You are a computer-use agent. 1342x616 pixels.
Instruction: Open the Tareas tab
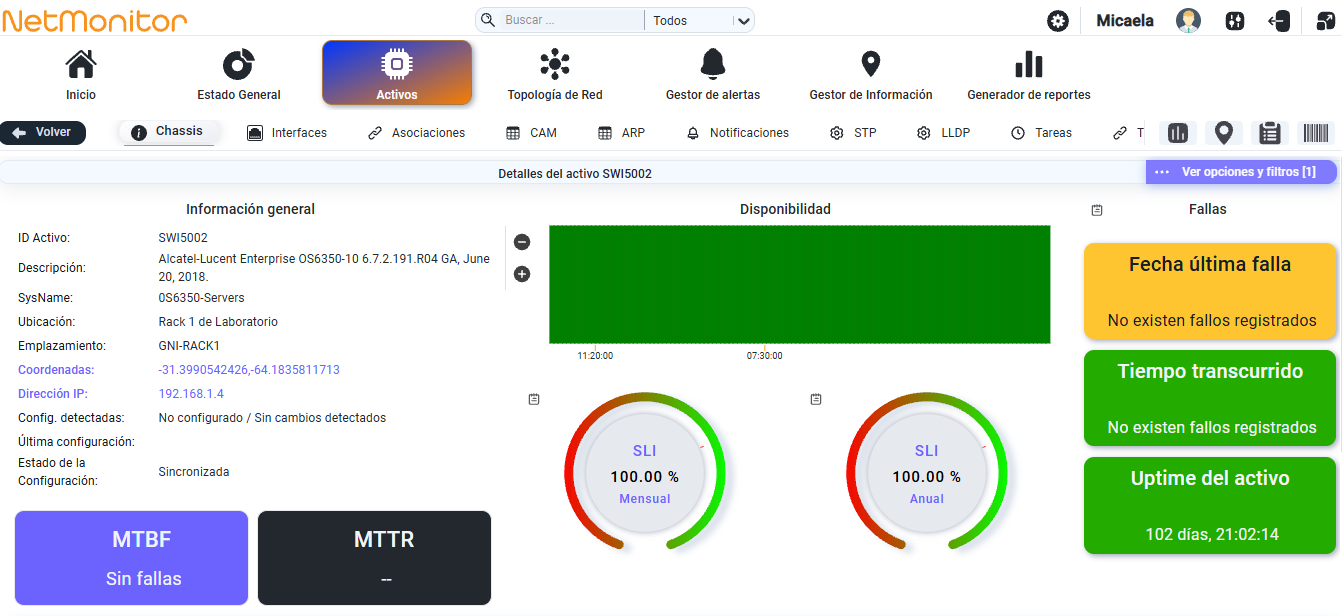(1041, 133)
